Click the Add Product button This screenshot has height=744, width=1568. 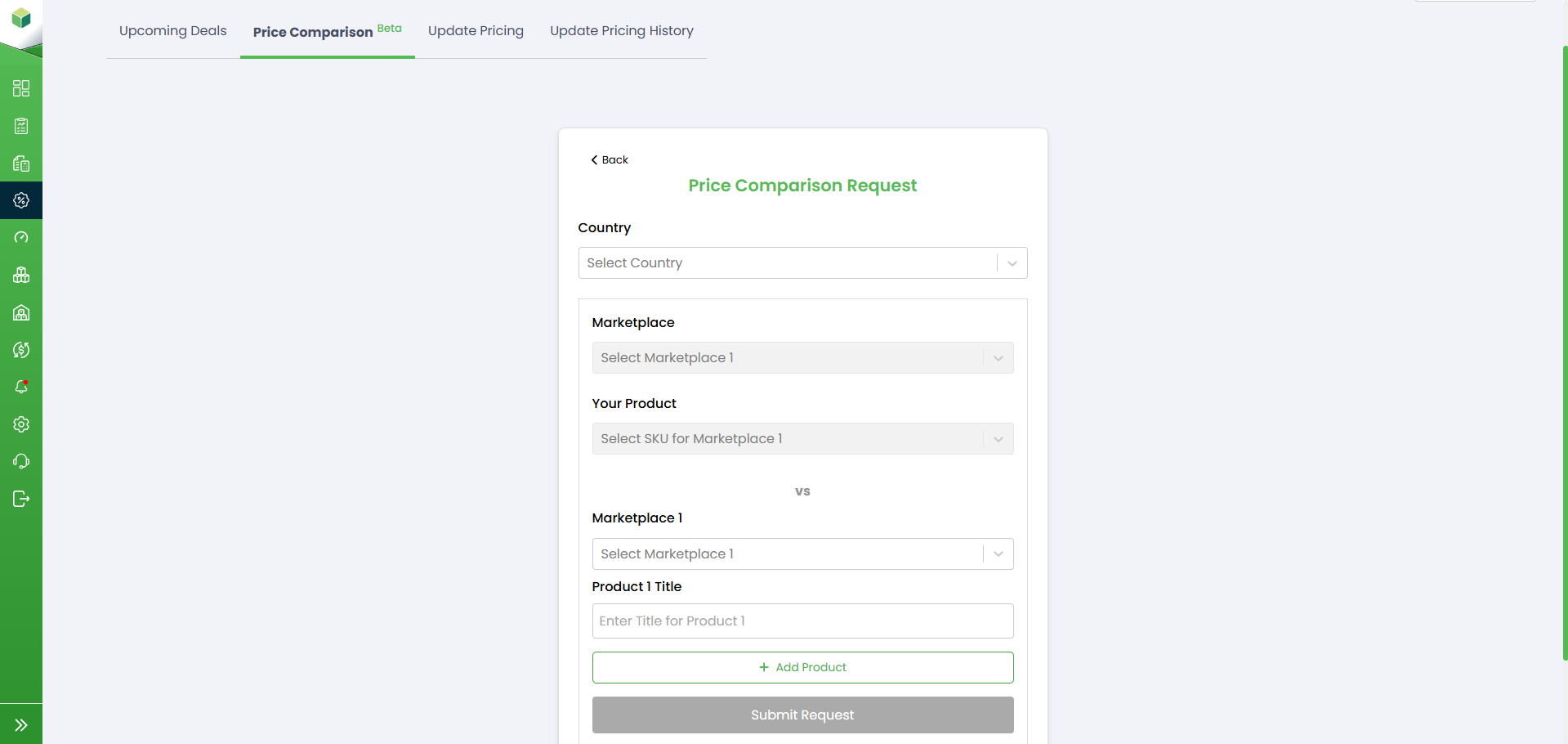802,668
